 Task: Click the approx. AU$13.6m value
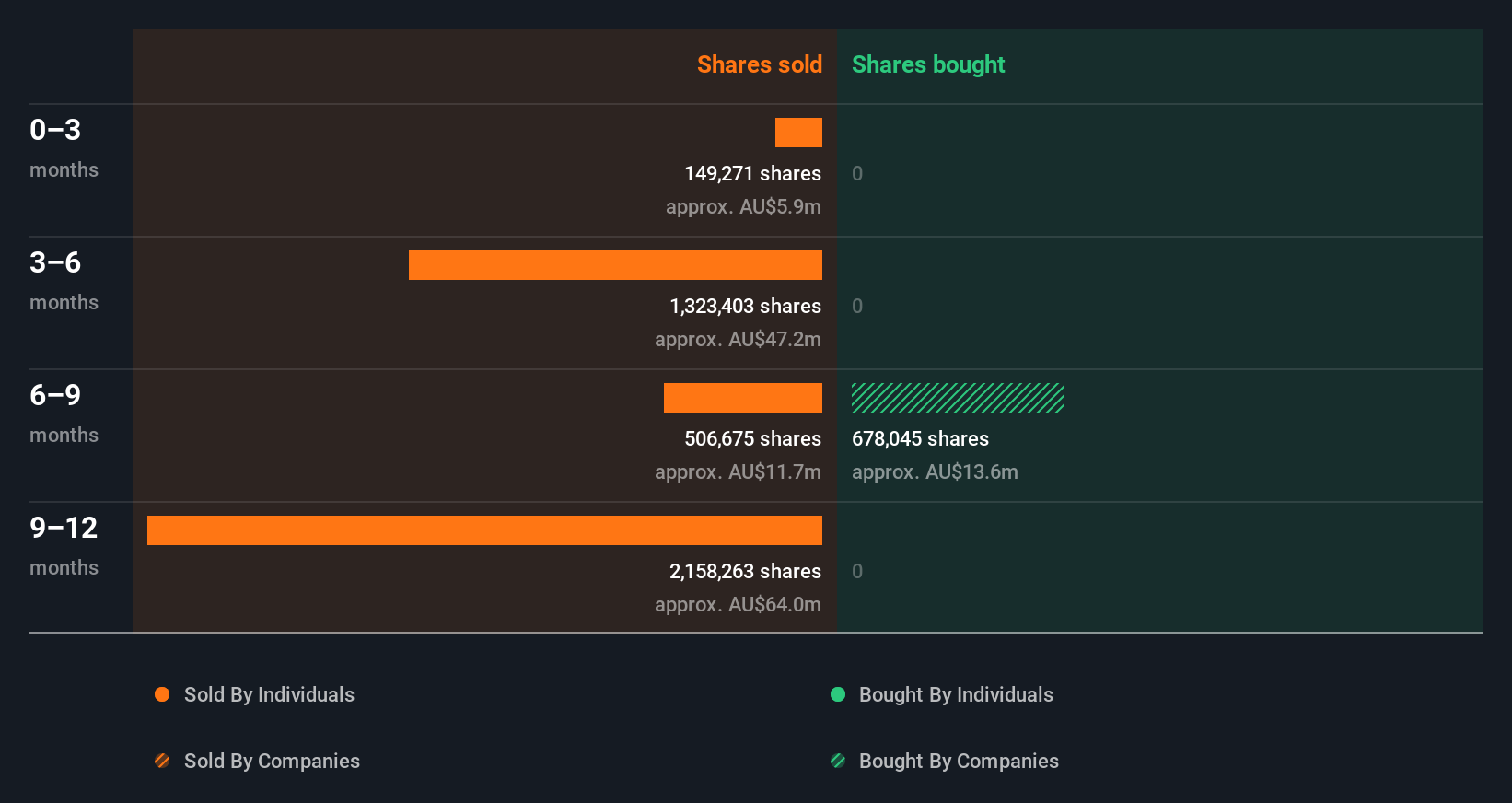(x=935, y=471)
